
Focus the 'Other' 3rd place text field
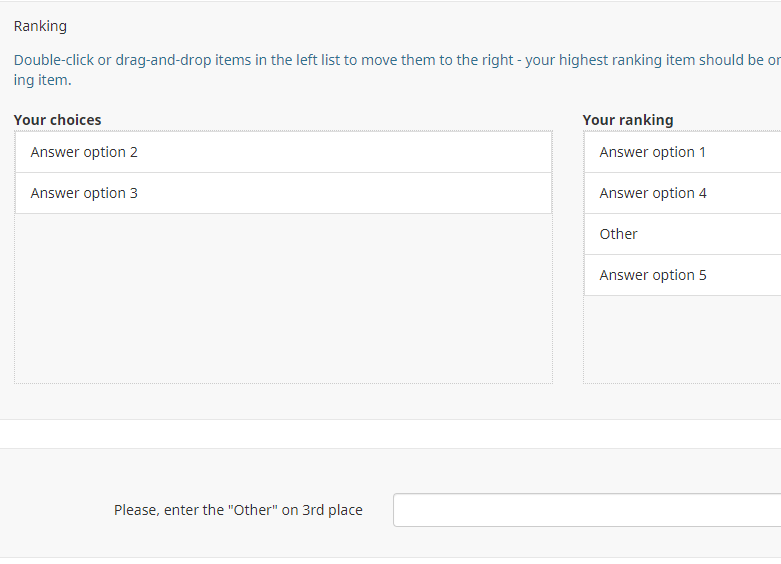(x=586, y=510)
